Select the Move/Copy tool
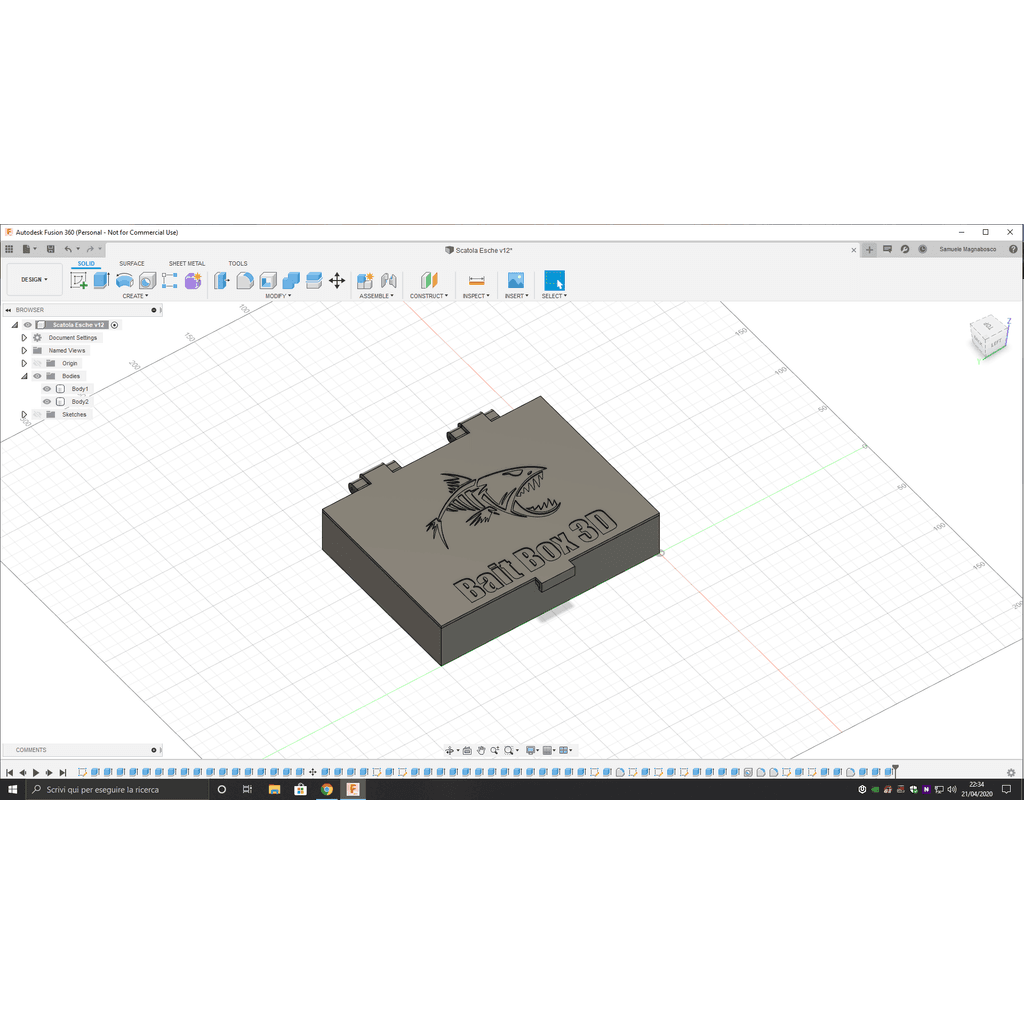This screenshot has width=1024, height=1024. (x=337, y=281)
